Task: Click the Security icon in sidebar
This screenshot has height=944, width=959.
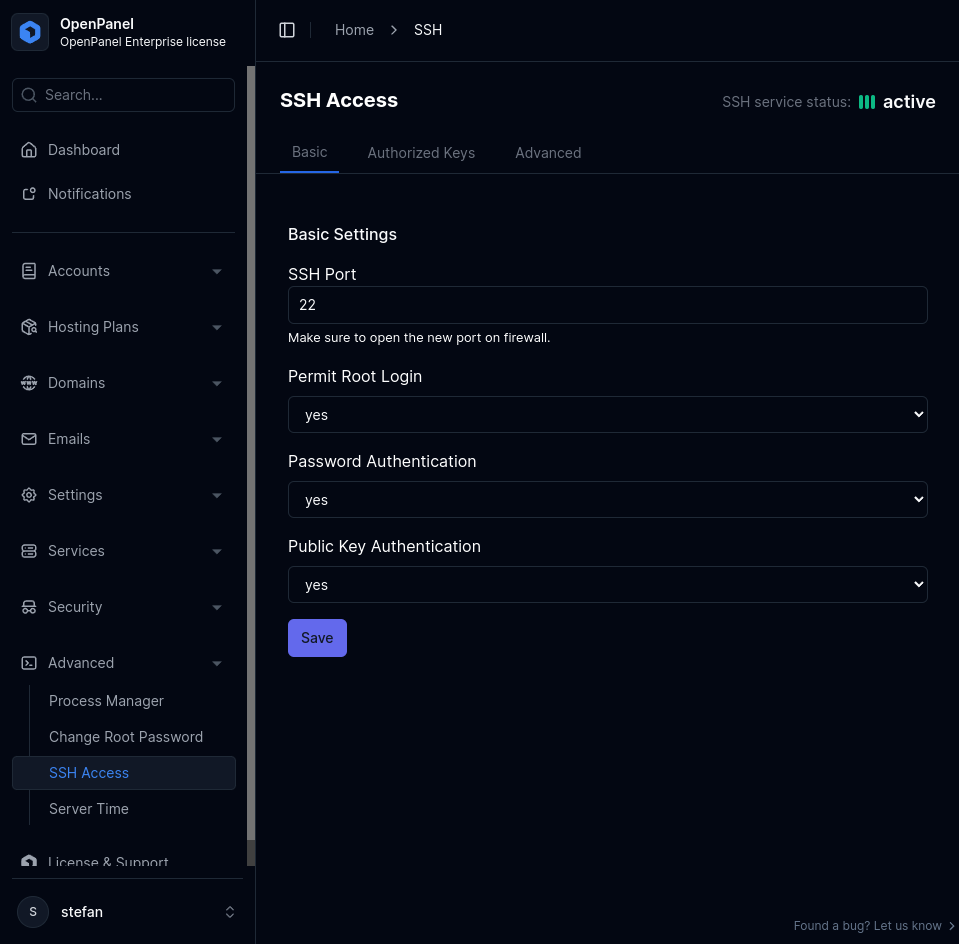Action: 29,607
